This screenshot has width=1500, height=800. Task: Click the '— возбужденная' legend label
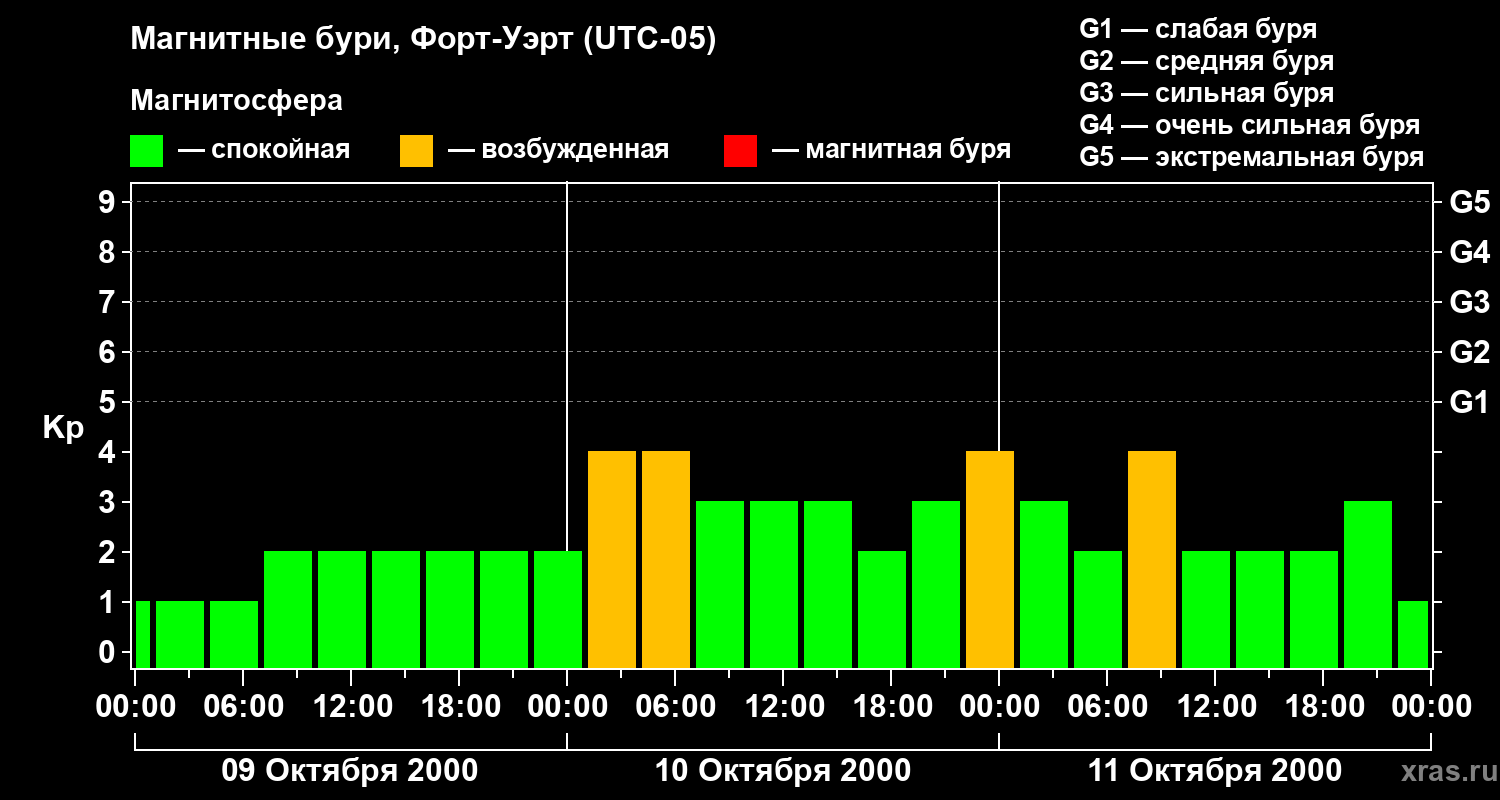pos(558,150)
